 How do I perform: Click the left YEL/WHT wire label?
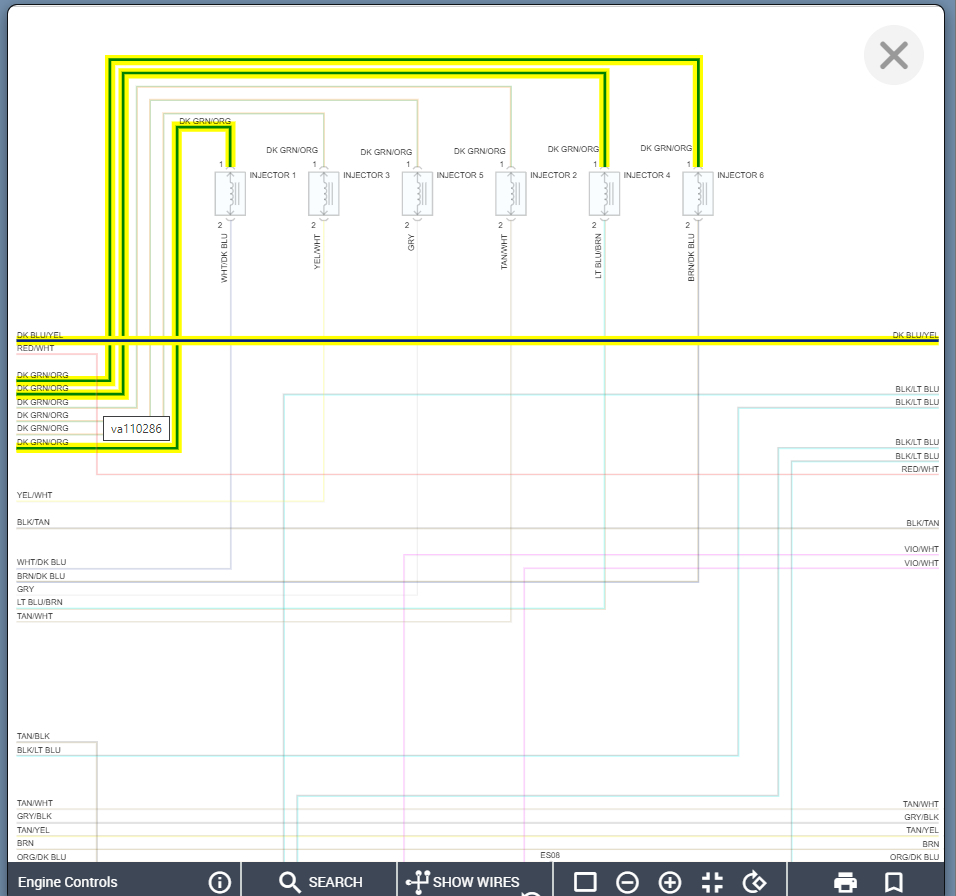(35, 495)
